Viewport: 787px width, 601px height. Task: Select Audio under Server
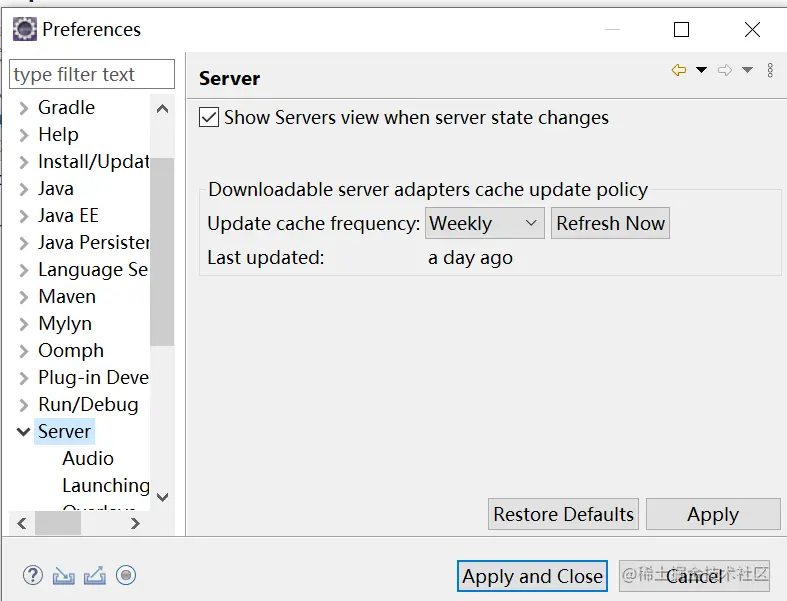88,459
